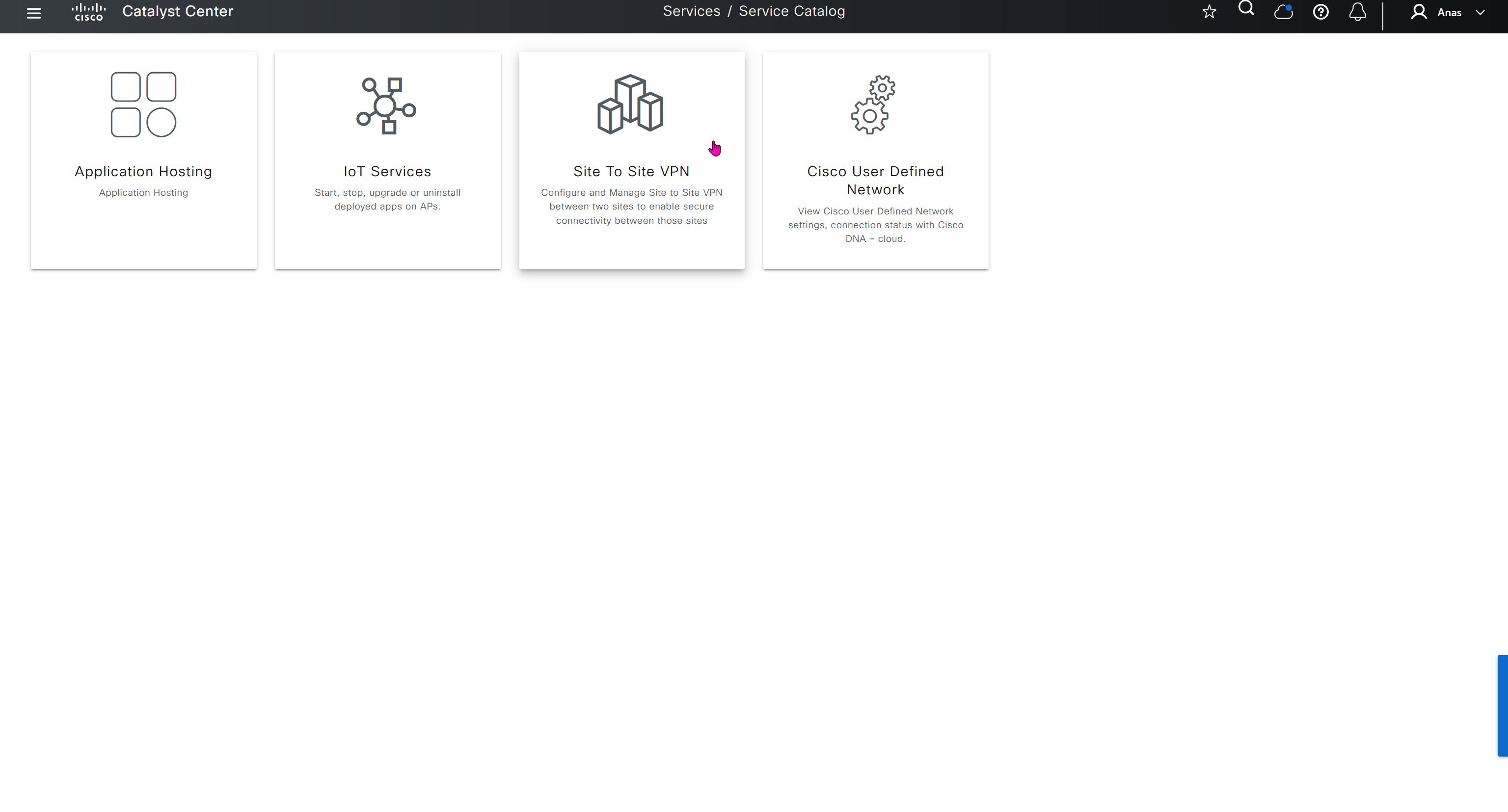Open the Cisco User Defined Network title
Viewport: 1508px width, 812px height.
click(x=875, y=180)
